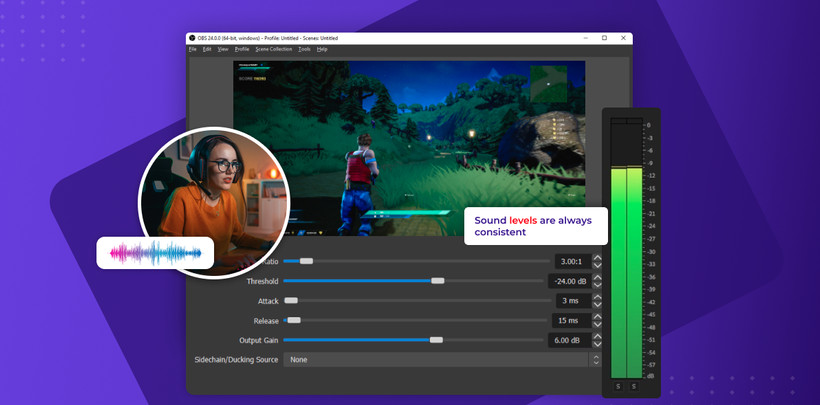Click the Sidechain/Ducking Source label

pos(236,360)
